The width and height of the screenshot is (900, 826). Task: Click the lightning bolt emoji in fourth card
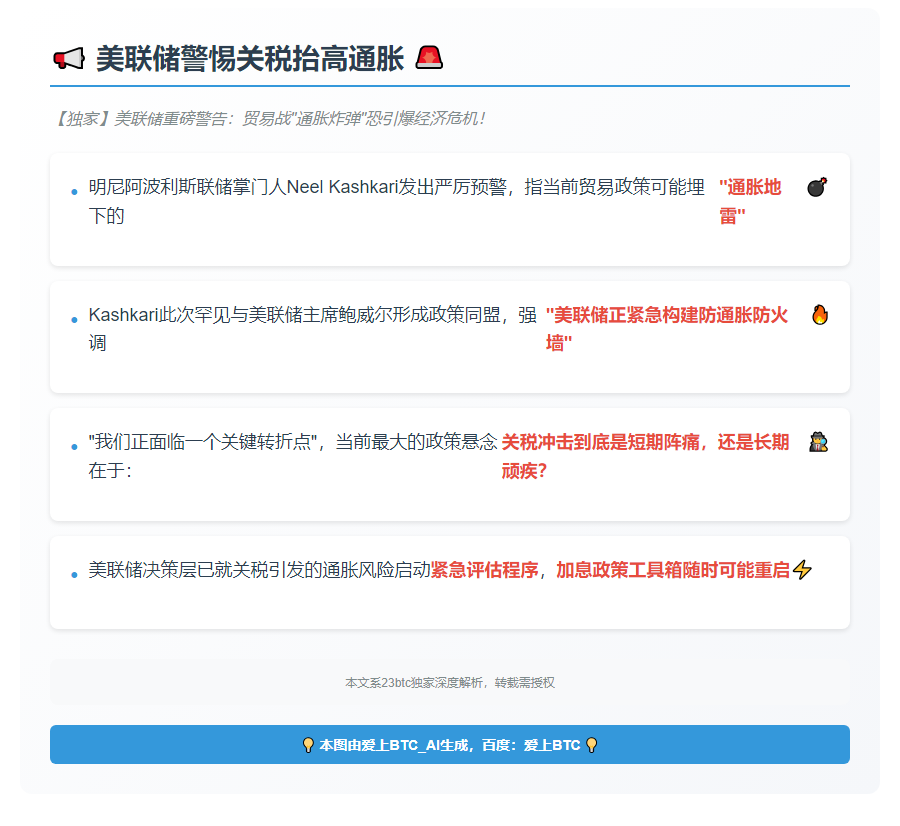(x=802, y=570)
